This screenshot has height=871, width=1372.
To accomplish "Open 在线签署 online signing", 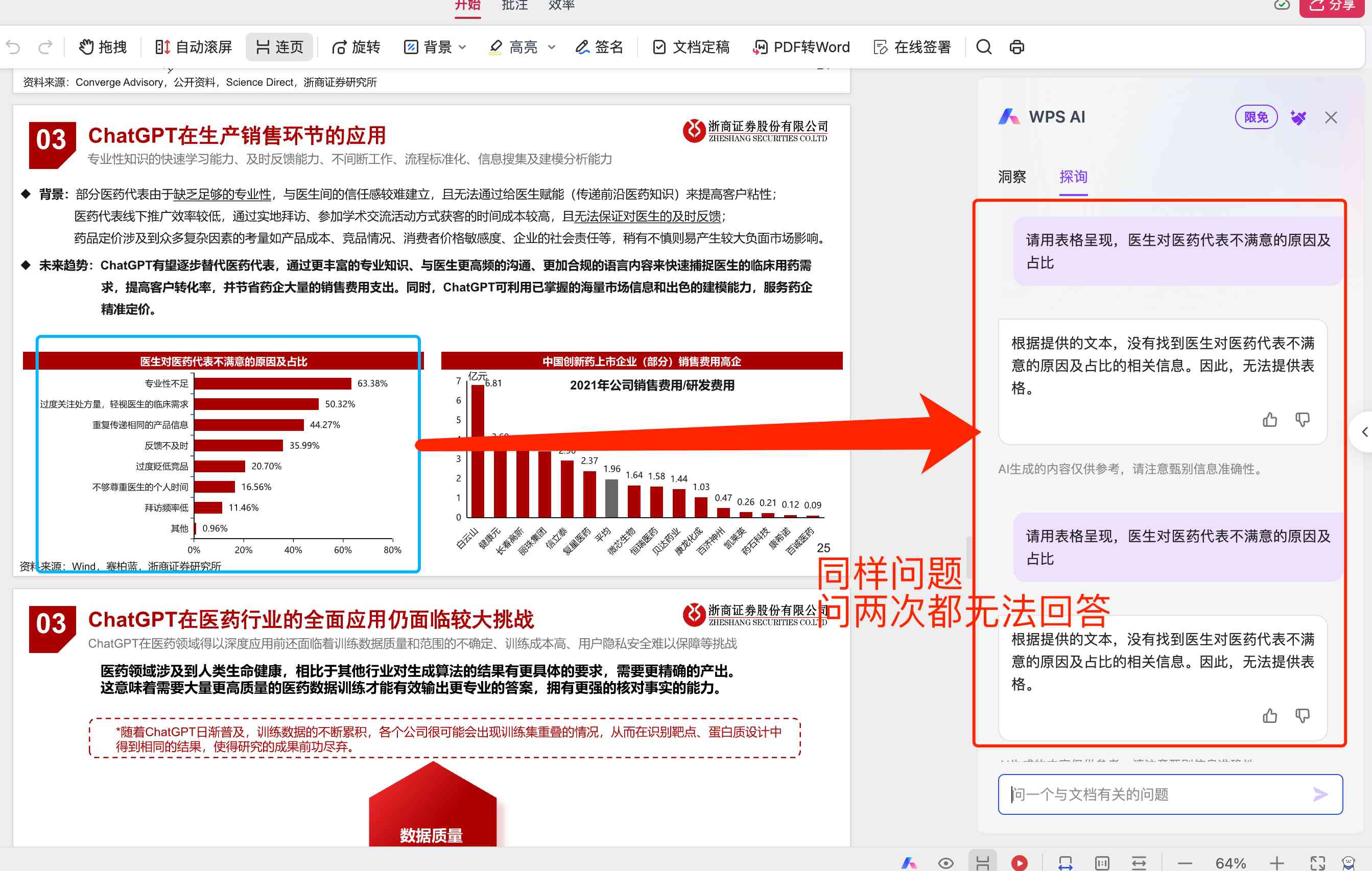I will 912,47.
